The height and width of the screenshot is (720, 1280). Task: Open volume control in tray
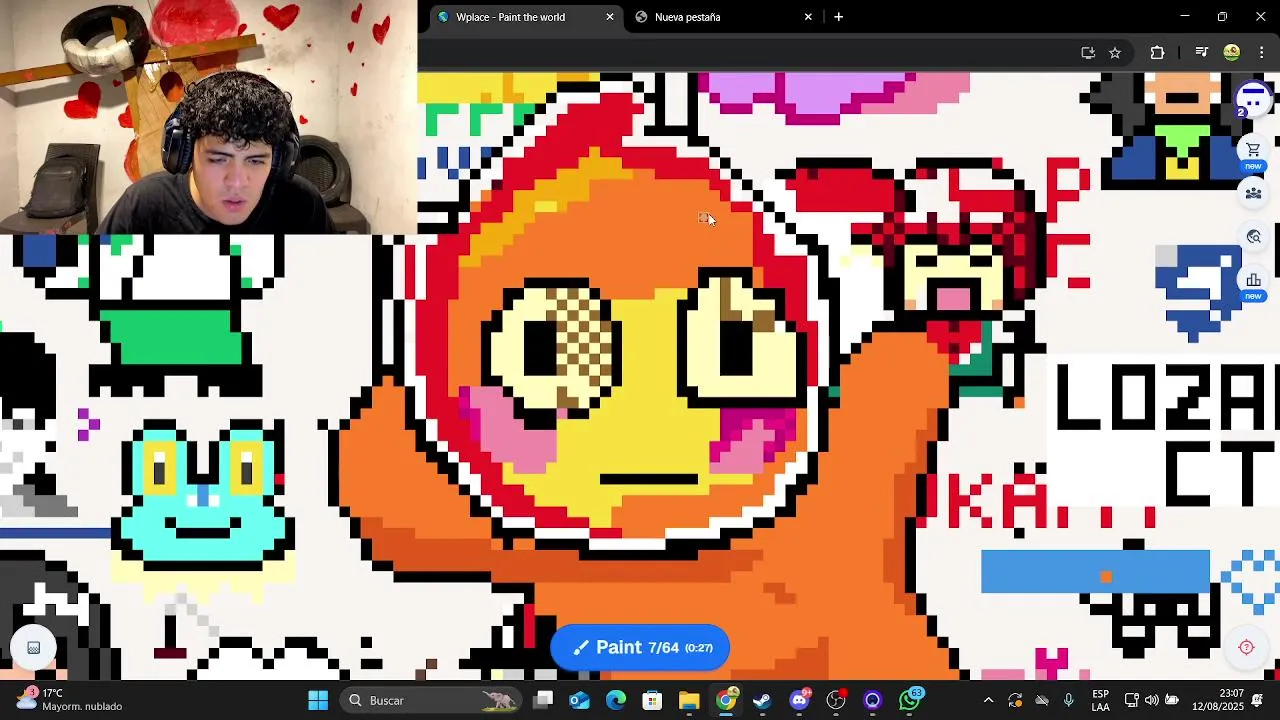[1151, 700]
